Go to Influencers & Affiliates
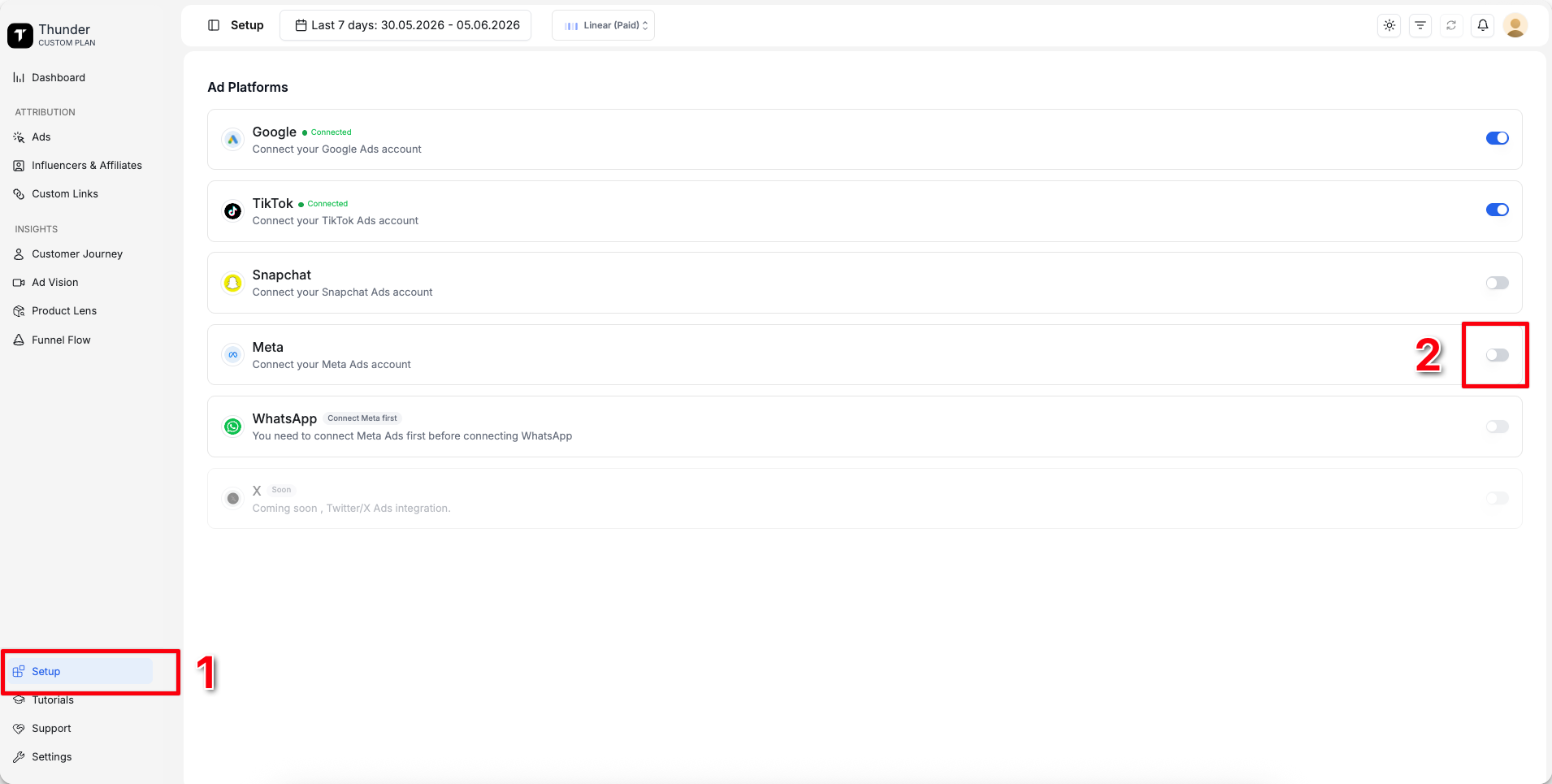Screen dimensions: 1552x784 point(87,166)
